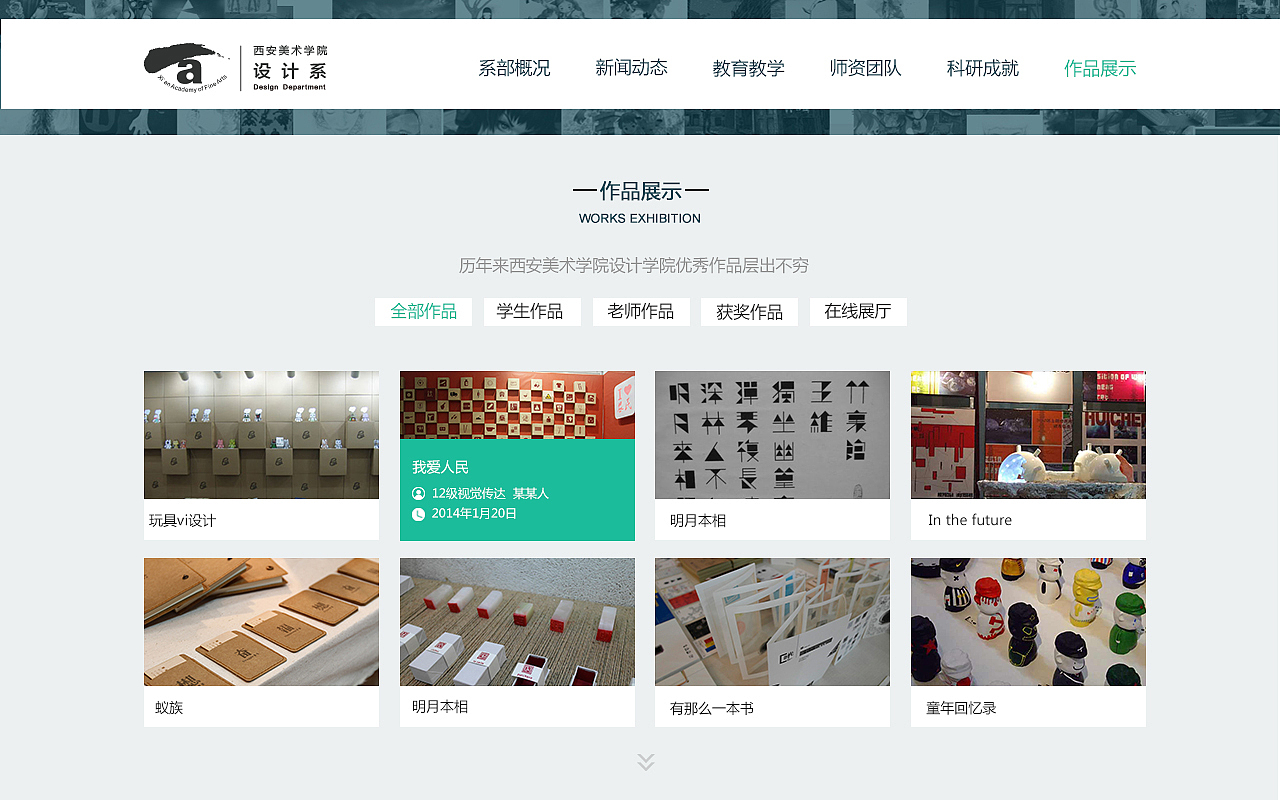Open the 作品展示 navigation menu
Image resolution: width=1280 pixels, height=800 pixels.
[1100, 69]
